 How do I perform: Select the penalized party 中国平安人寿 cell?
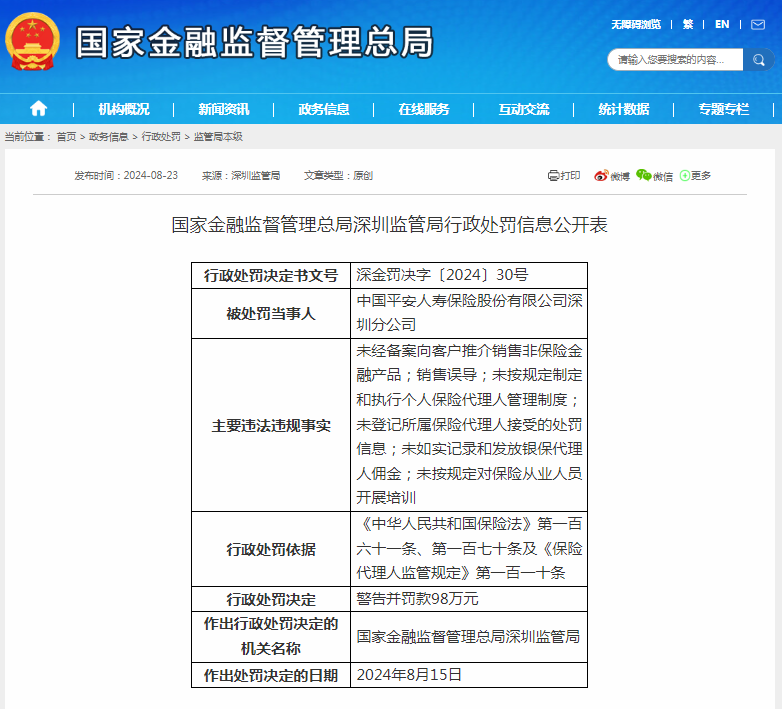point(469,313)
